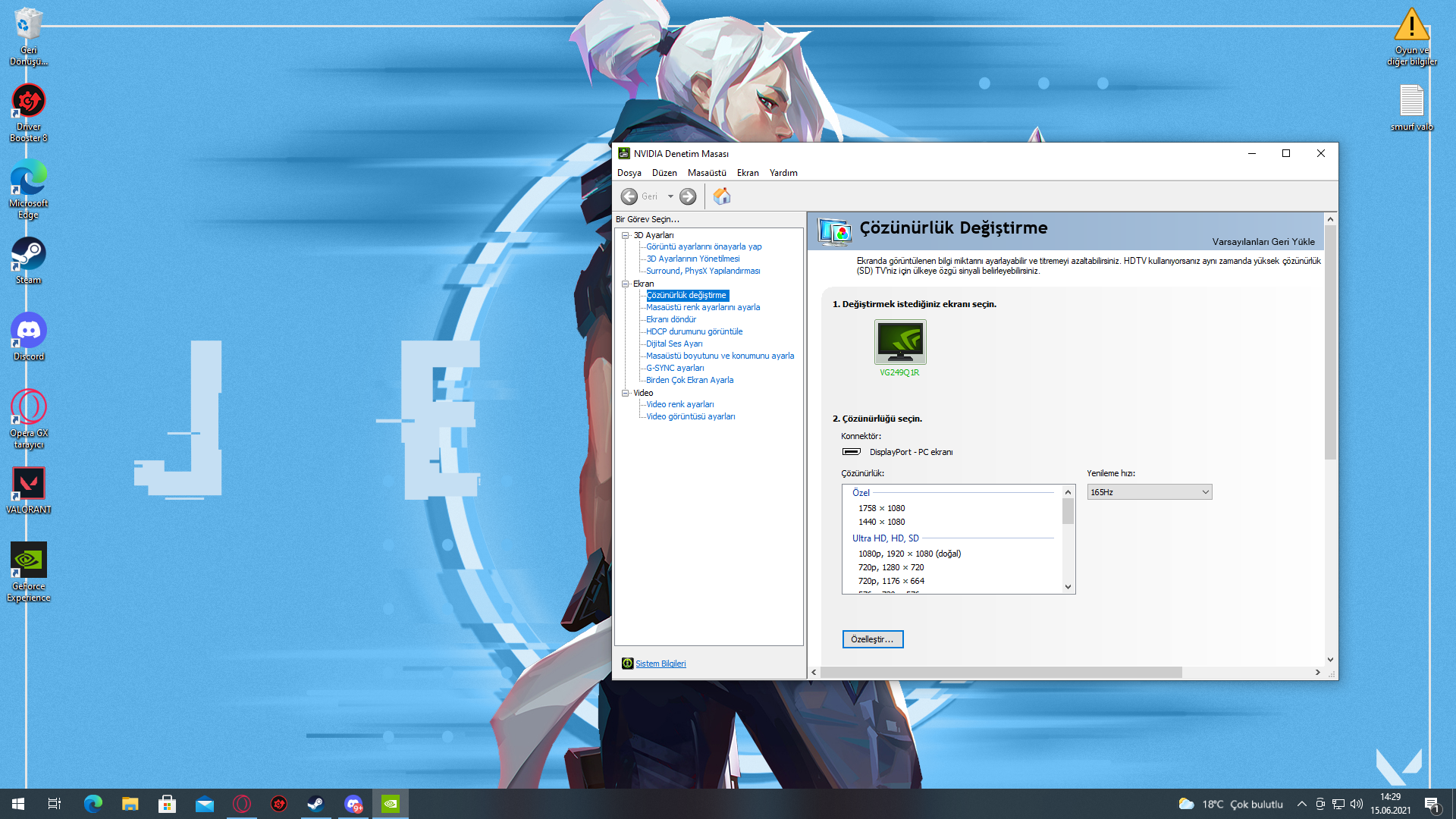Open the Driver Booster 8 desktop icon
Image resolution: width=1456 pixels, height=819 pixels.
pos(29,102)
